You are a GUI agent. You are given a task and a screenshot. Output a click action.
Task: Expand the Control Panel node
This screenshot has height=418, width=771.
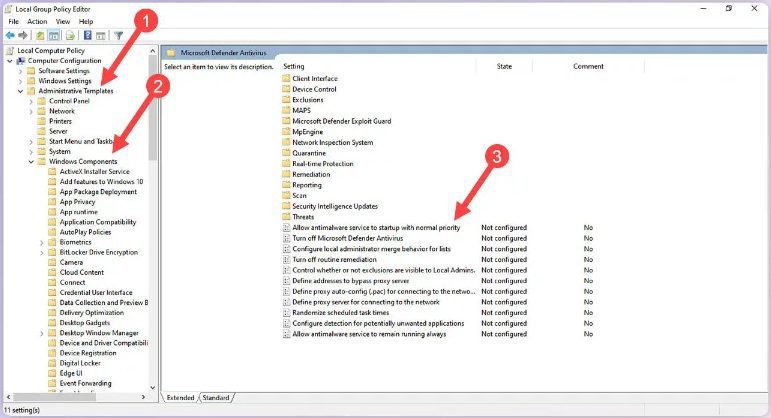coord(31,101)
